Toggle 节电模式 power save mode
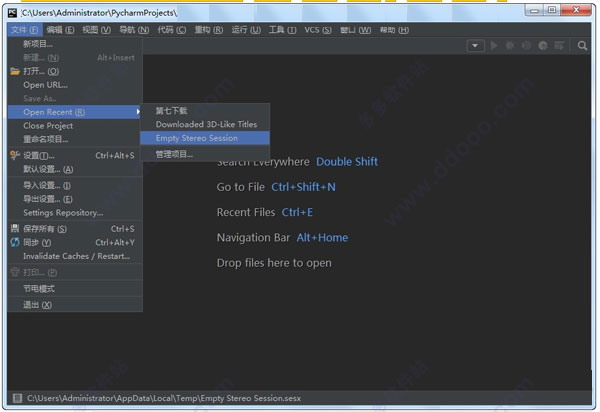Screen dimensions: 600x412 click(x=75, y=288)
